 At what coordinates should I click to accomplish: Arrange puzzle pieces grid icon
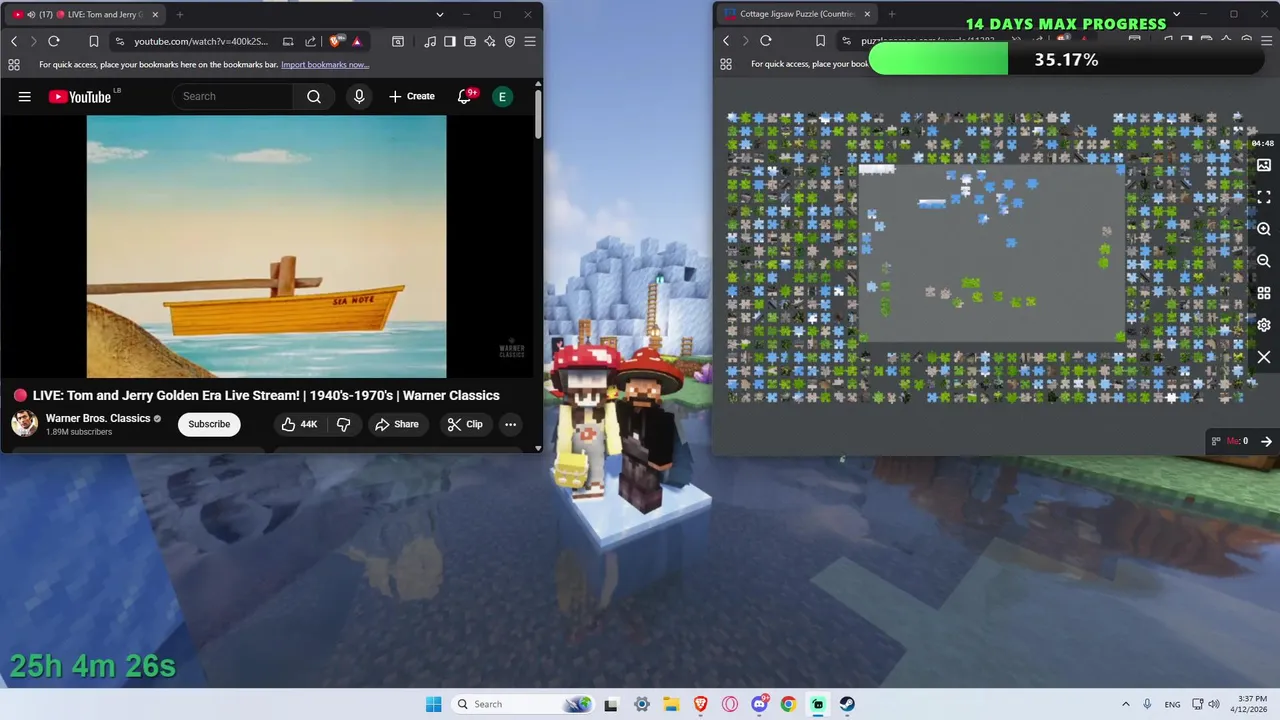point(1264,293)
